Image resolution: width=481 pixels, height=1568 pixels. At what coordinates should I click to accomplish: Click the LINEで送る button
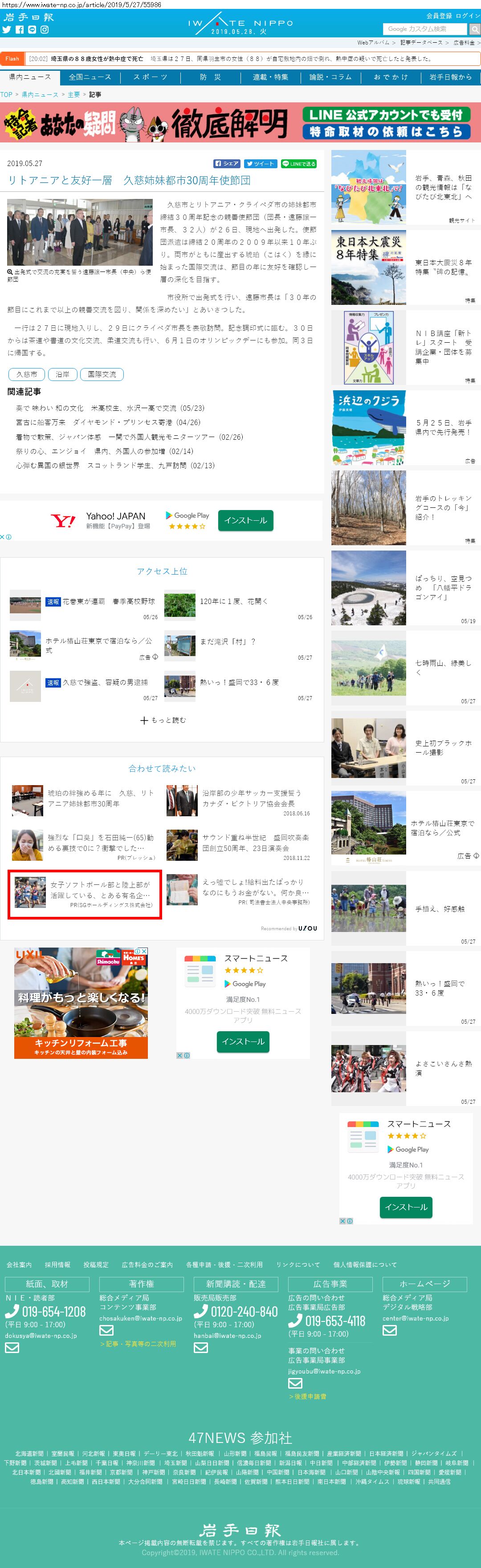click(298, 164)
